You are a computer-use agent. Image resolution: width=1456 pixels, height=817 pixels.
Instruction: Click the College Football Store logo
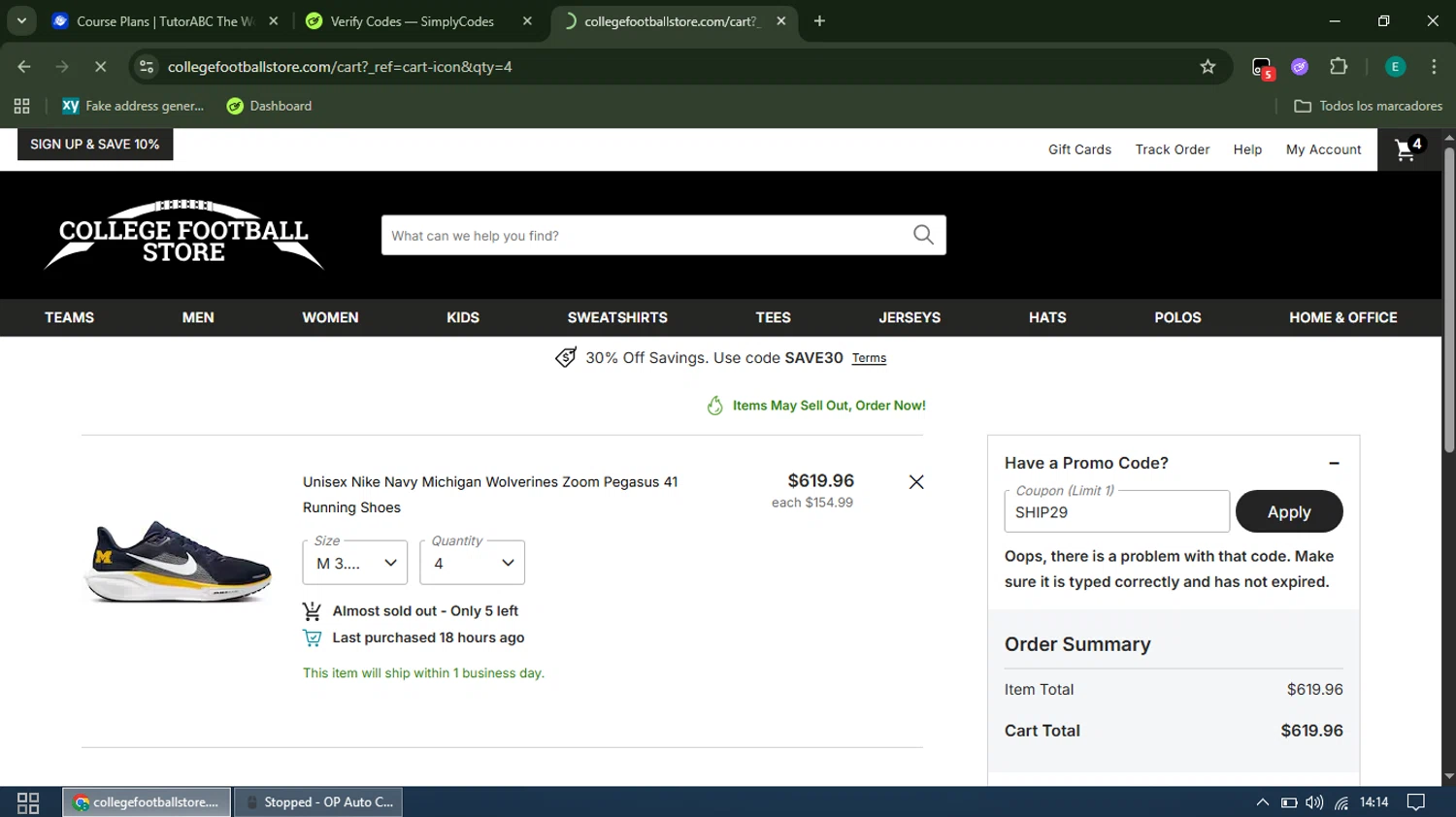pyautogui.click(x=183, y=235)
